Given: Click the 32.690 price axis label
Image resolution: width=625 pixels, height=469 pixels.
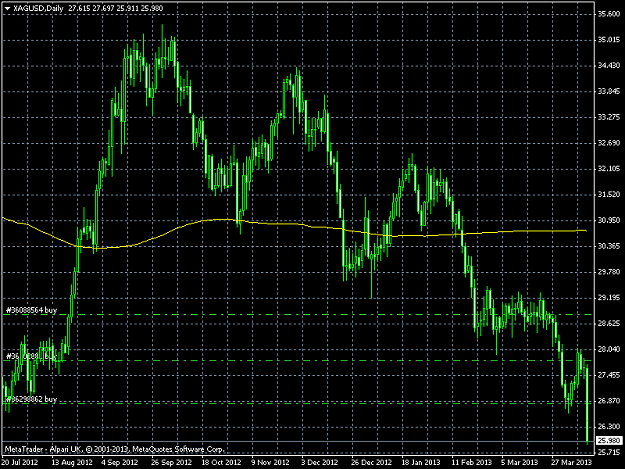Looking at the screenshot, I should [x=609, y=143].
